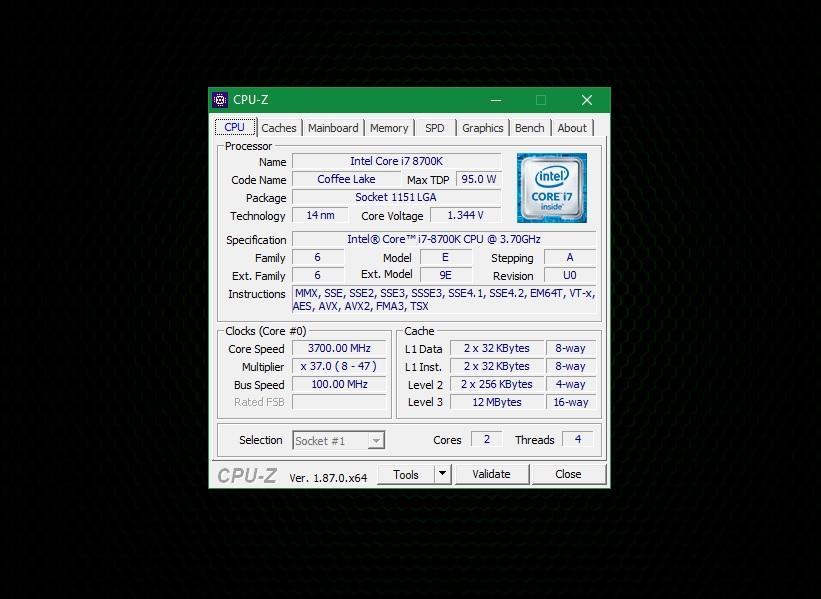Screen dimensions: 821x599
Task: Click the Max TDP value 95.0 W
Action: [x=479, y=179]
